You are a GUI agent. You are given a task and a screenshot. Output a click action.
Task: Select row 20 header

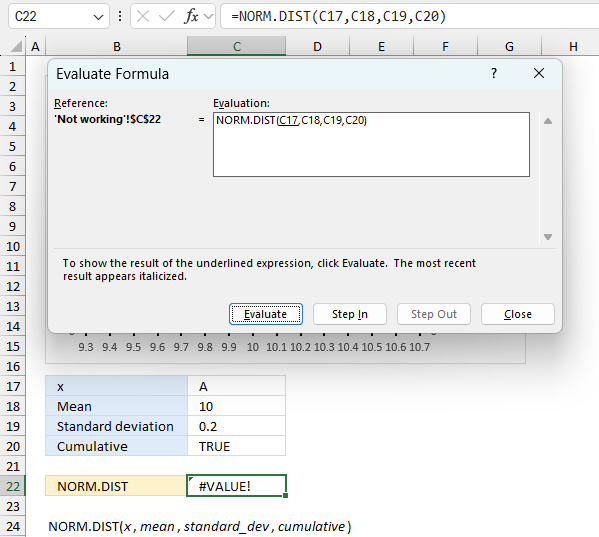tap(13, 446)
